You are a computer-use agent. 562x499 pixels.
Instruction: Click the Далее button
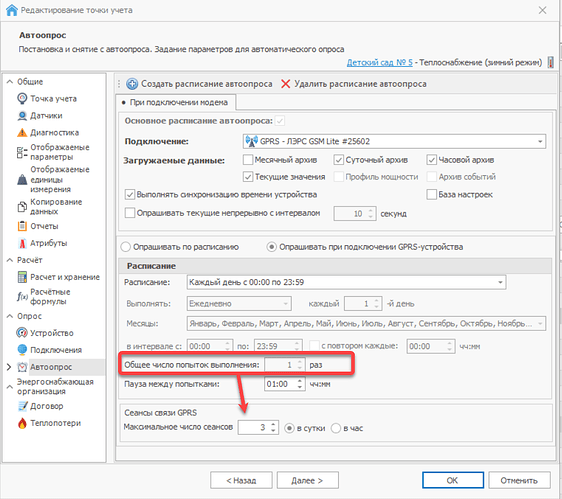pyautogui.click(x=307, y=480)
